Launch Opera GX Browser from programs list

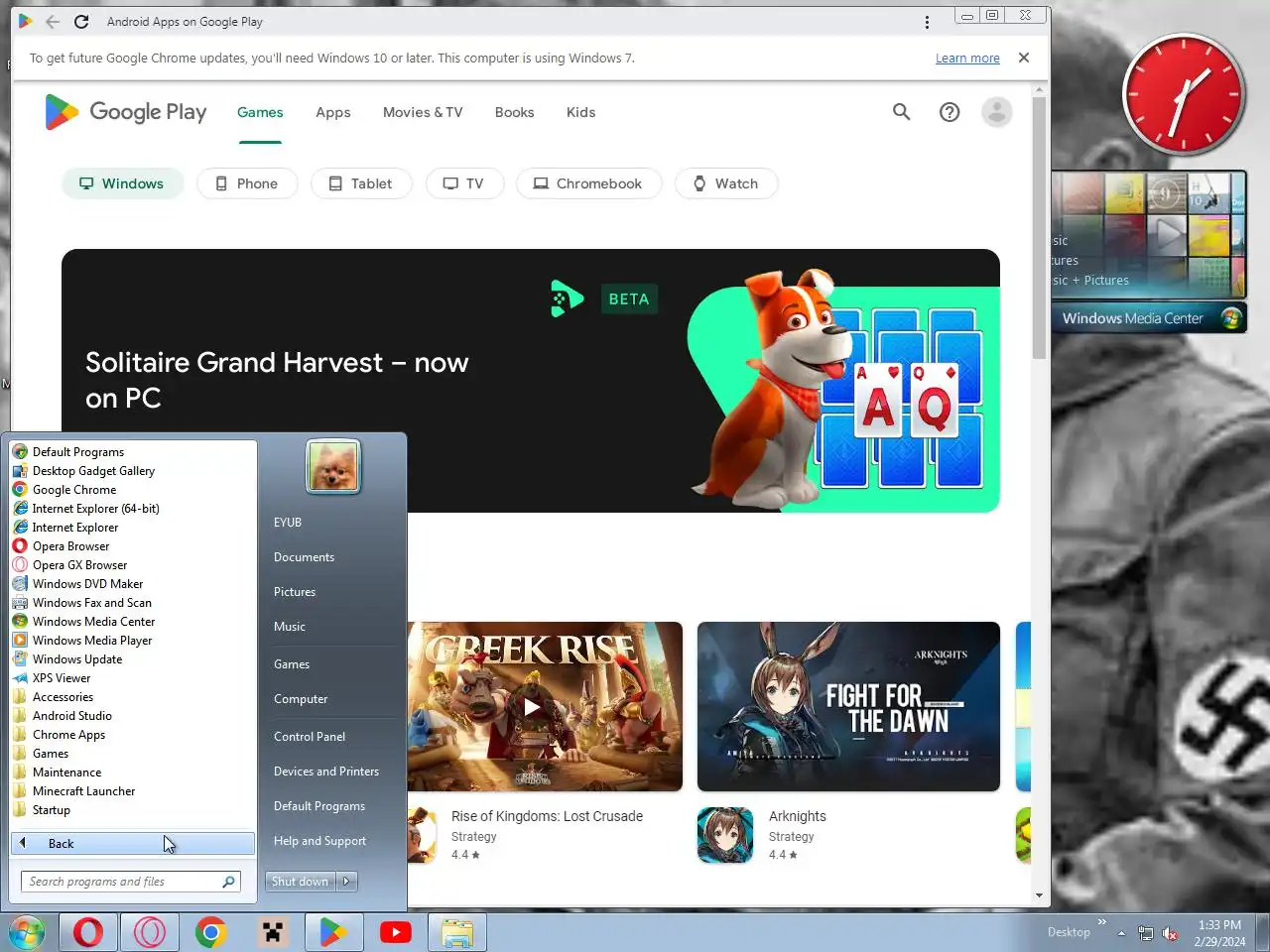(x=79, y=565)
